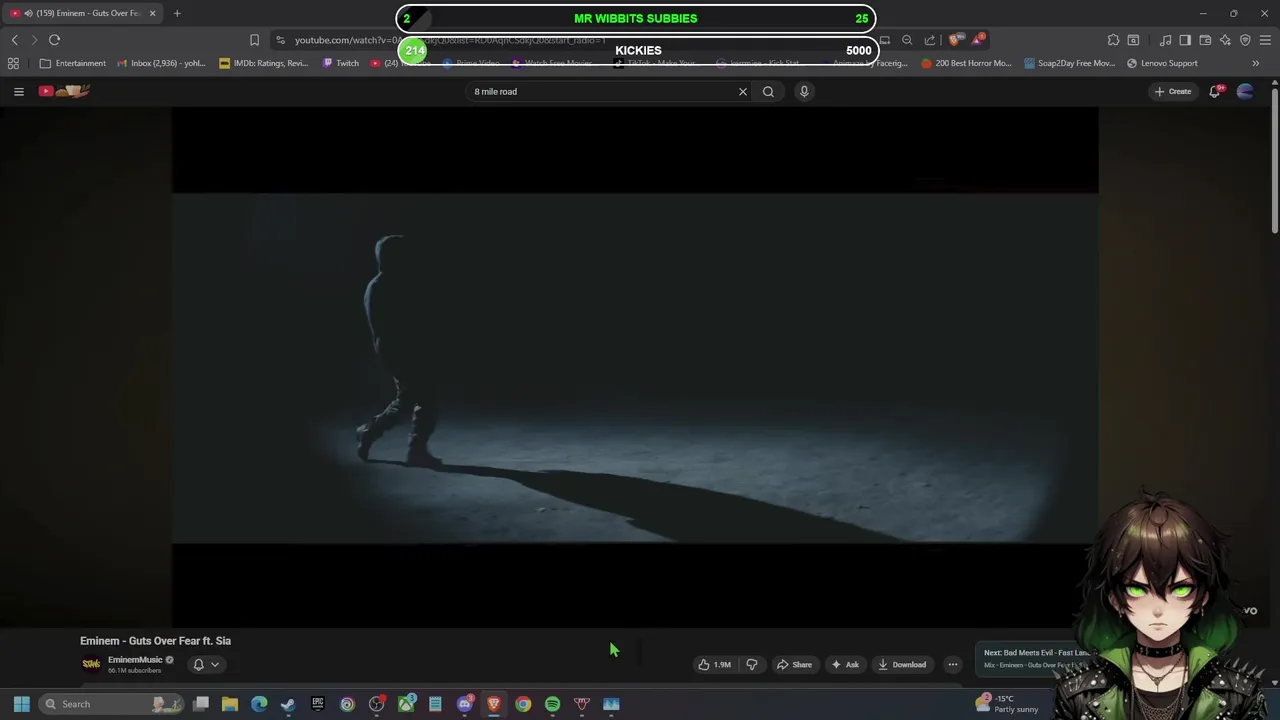
Task: Open weather widget showing -15°C
Action: [1009, 704]
